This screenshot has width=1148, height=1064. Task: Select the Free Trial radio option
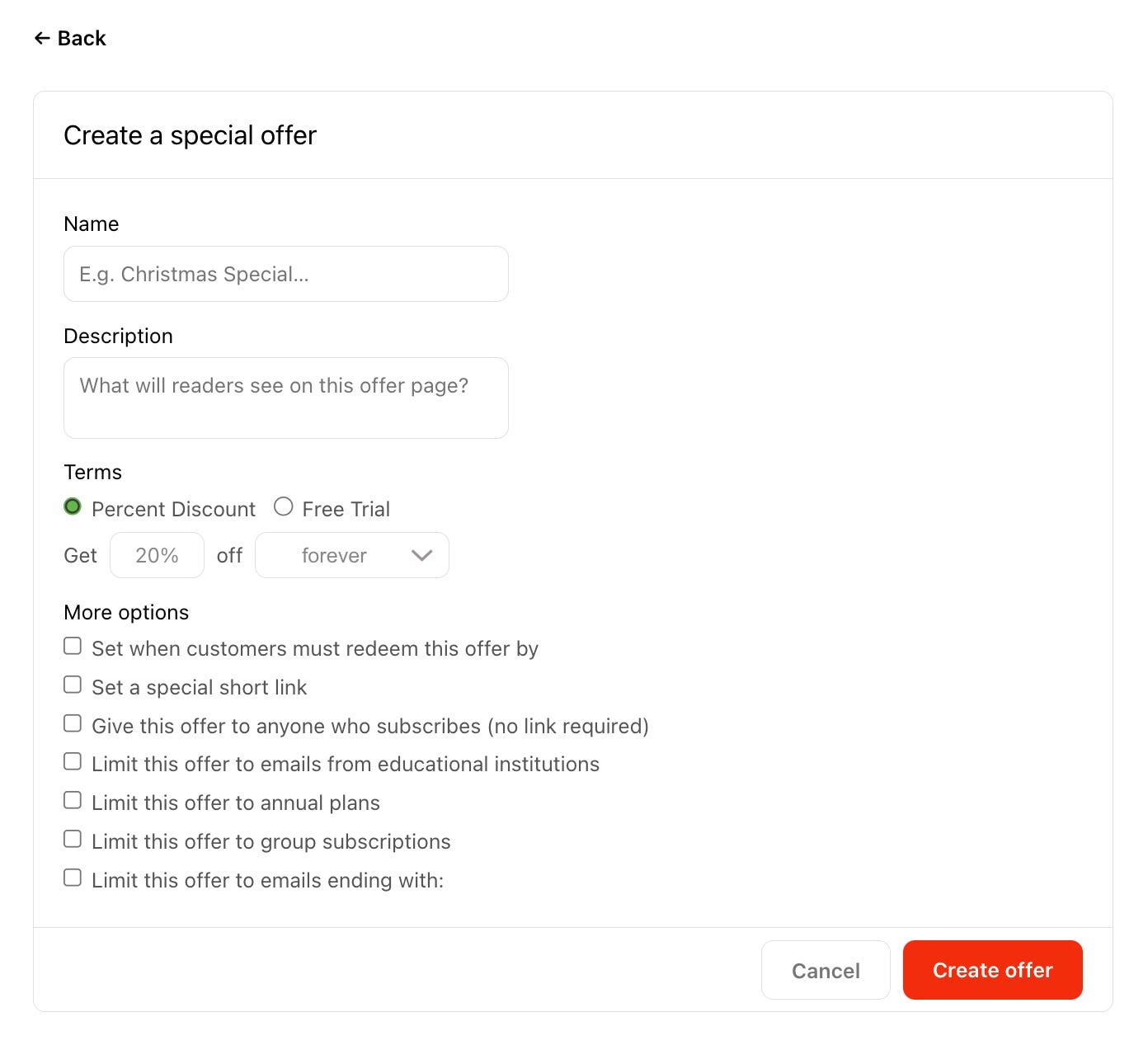283,506
